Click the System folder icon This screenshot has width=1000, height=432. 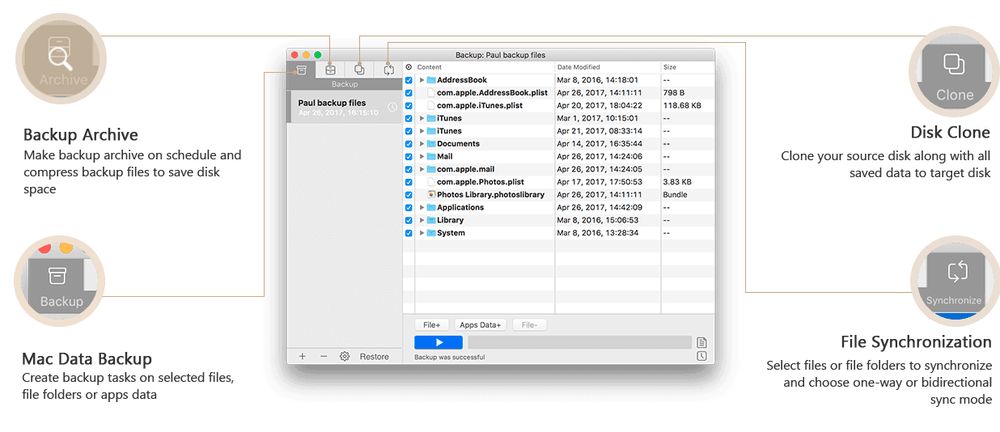(x=431, y=233)
